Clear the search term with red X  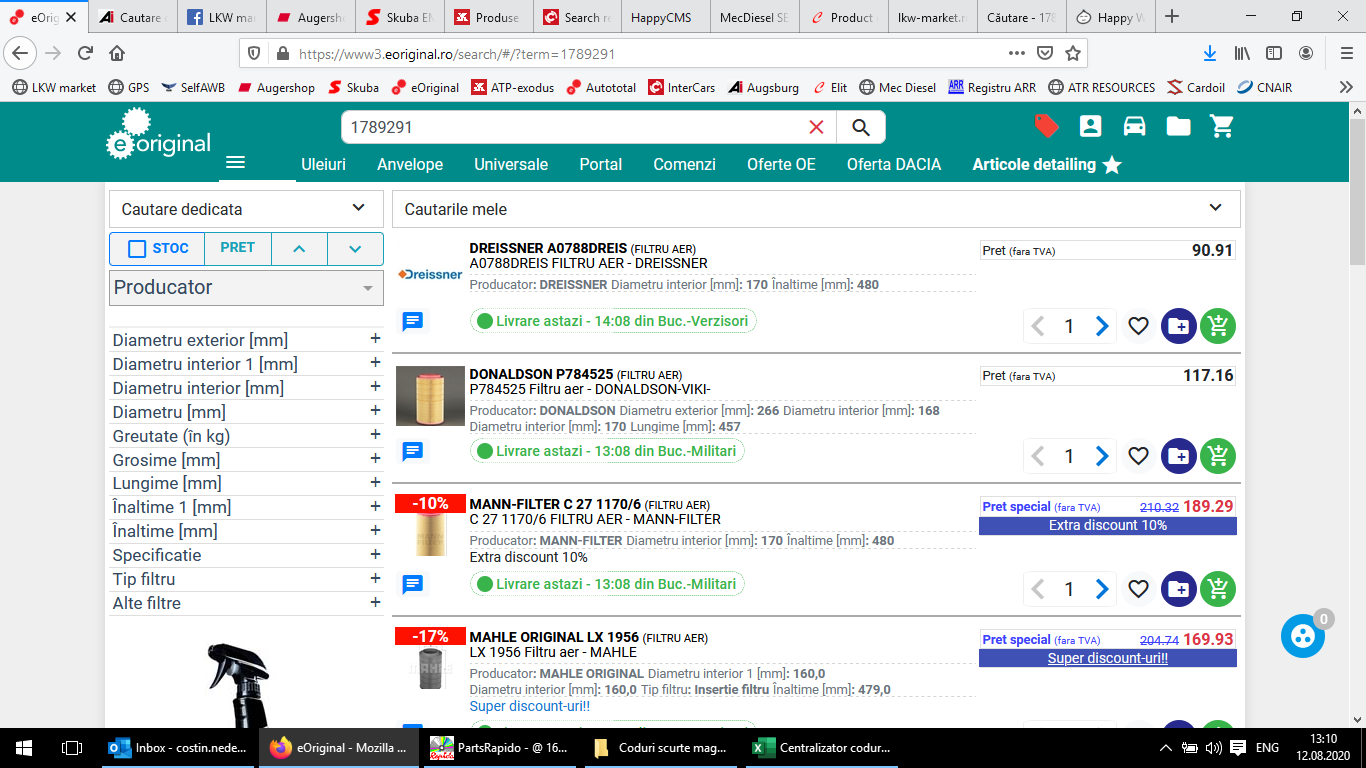pos(816,127)
